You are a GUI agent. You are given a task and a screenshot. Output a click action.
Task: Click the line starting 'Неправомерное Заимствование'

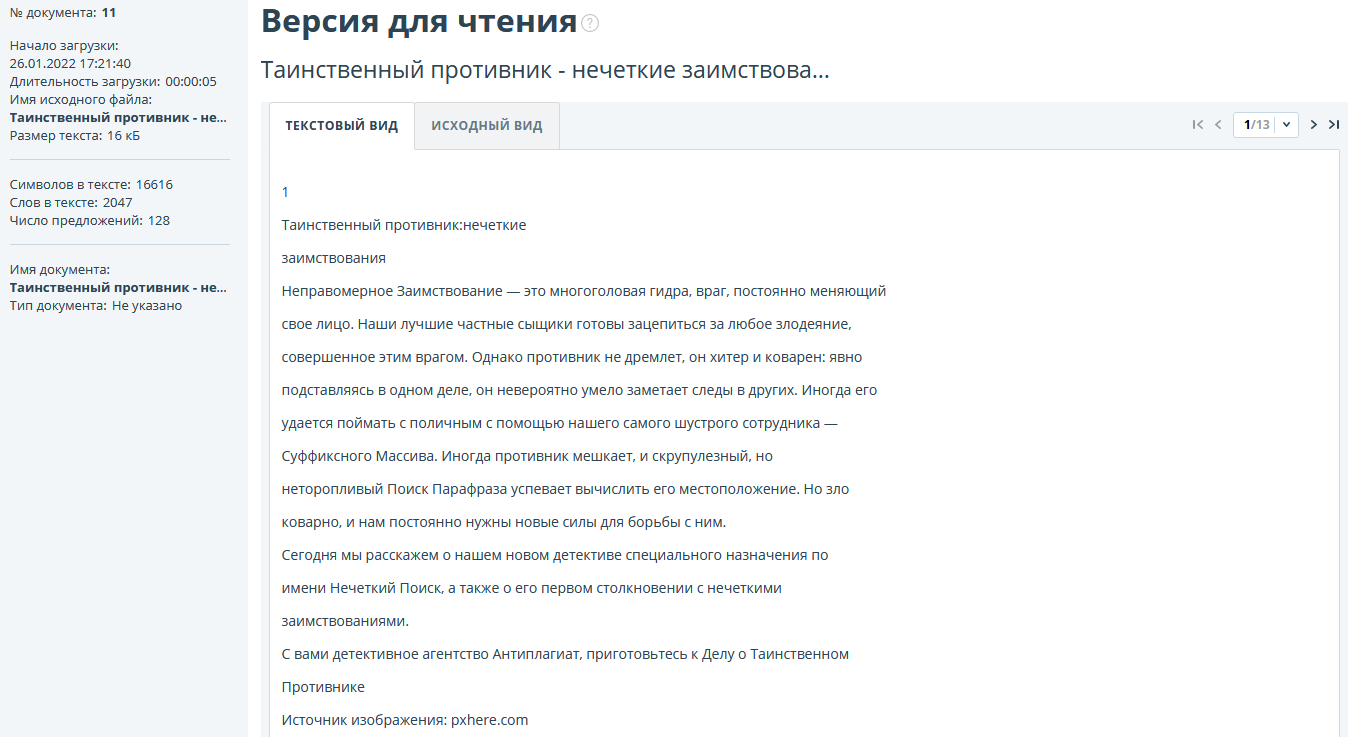583,291
